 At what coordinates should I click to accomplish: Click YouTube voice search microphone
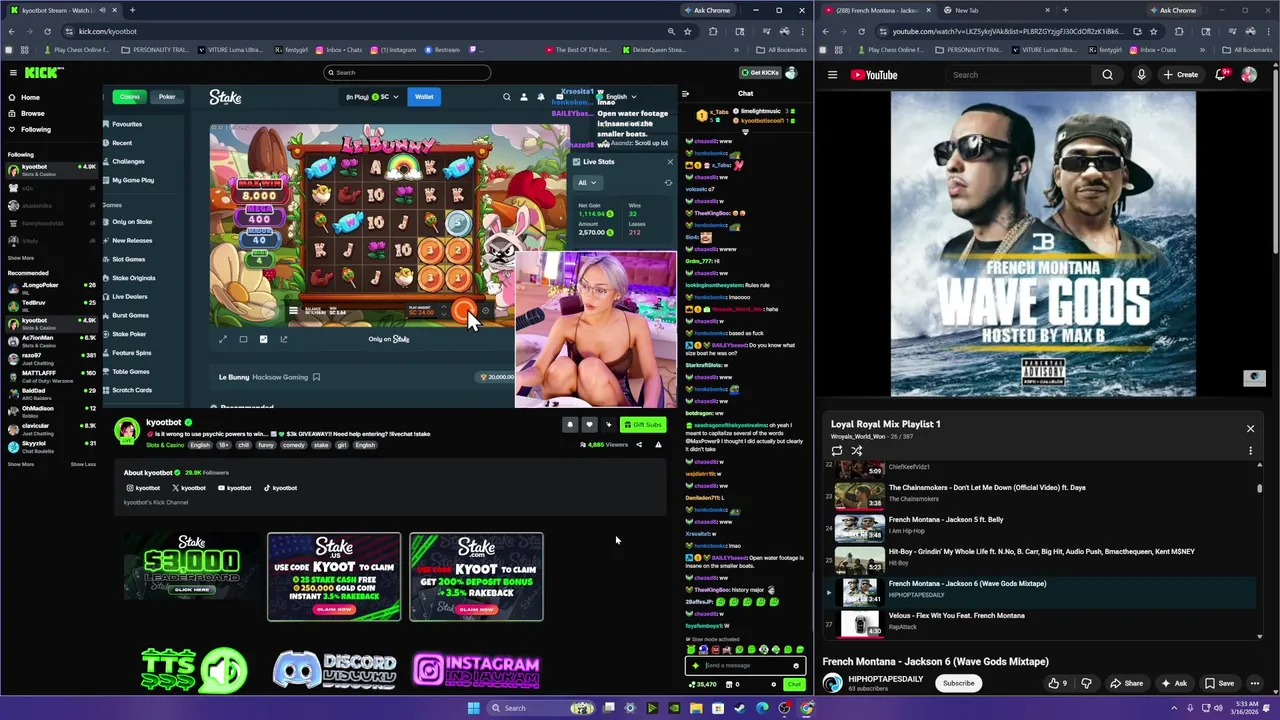[1141, 75]
